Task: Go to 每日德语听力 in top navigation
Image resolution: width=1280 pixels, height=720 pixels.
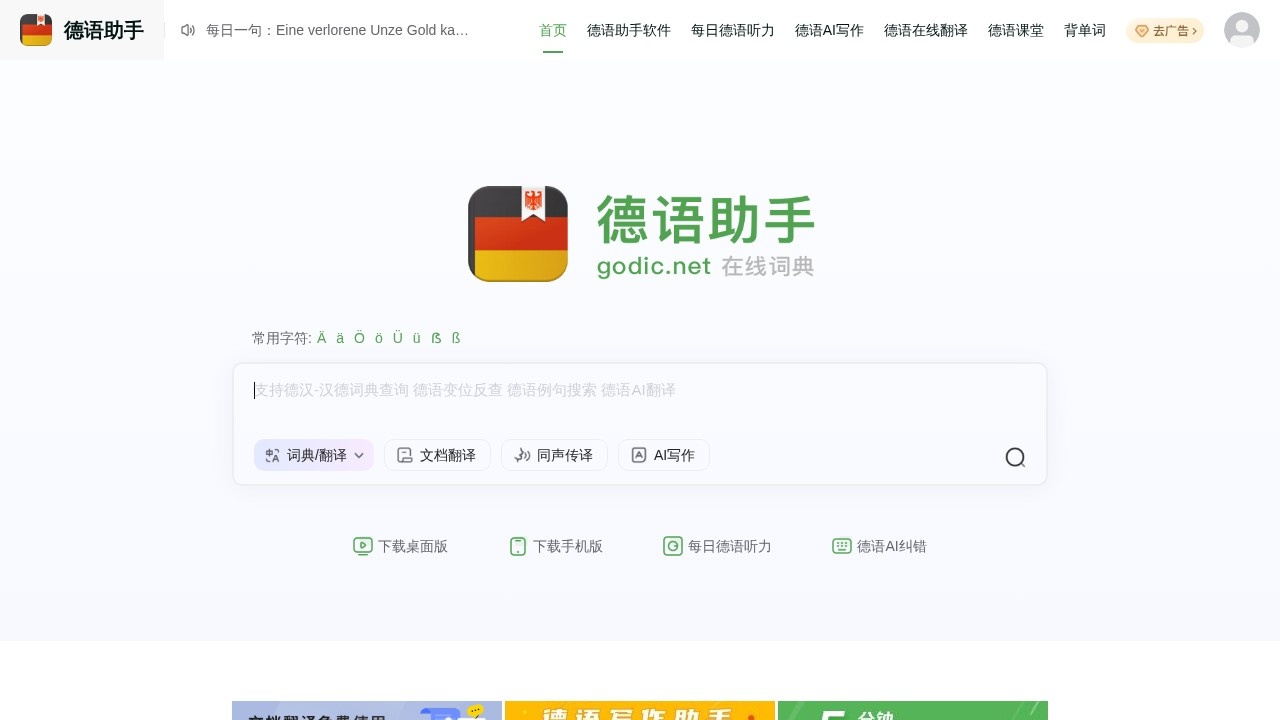Action: click(x=732, y=30)
